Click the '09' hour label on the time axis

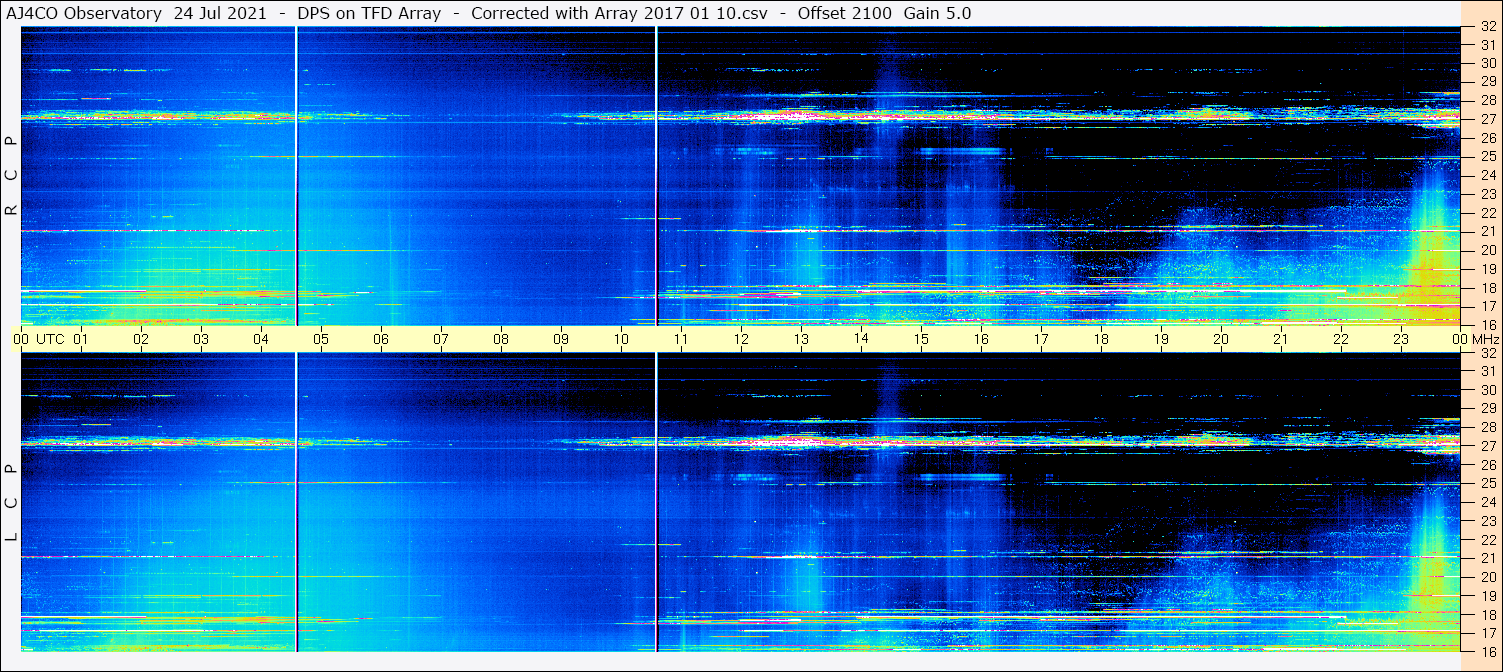561,339
